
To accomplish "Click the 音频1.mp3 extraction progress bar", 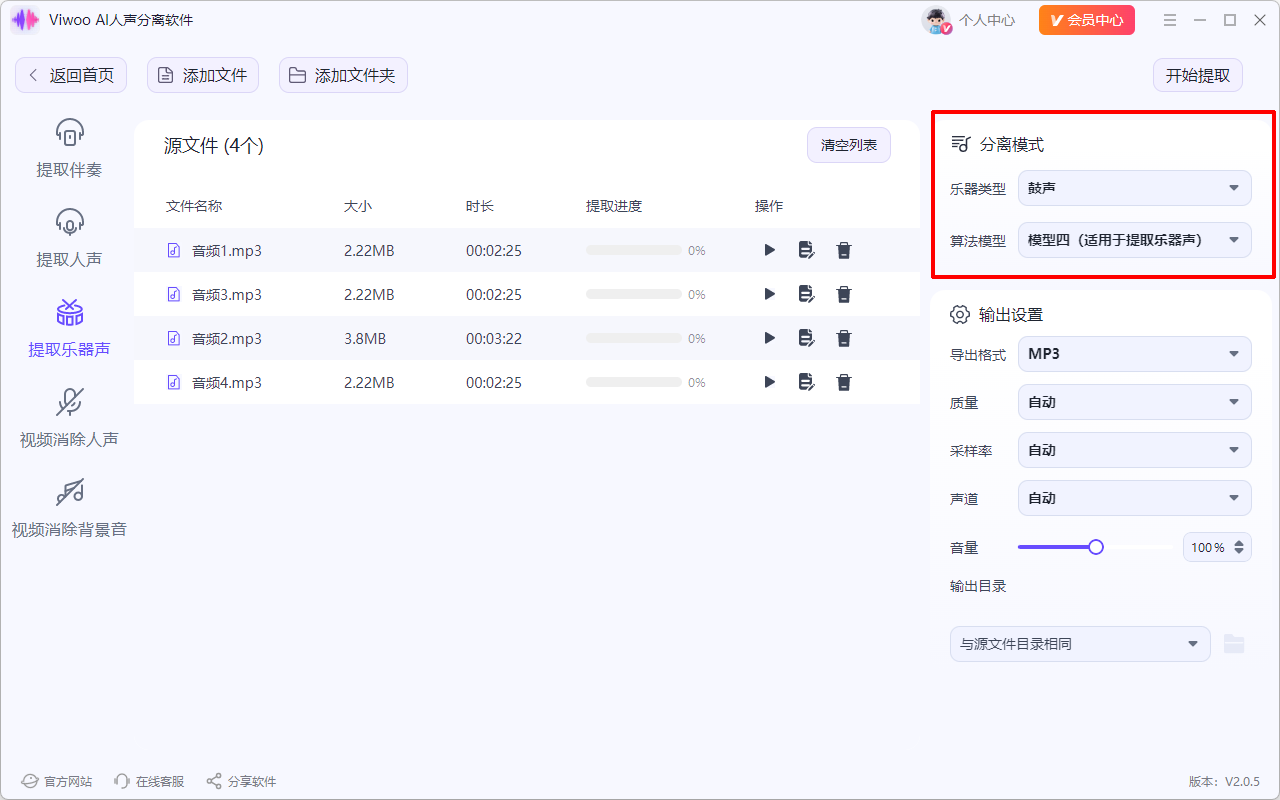I will [x=634, y=250].
